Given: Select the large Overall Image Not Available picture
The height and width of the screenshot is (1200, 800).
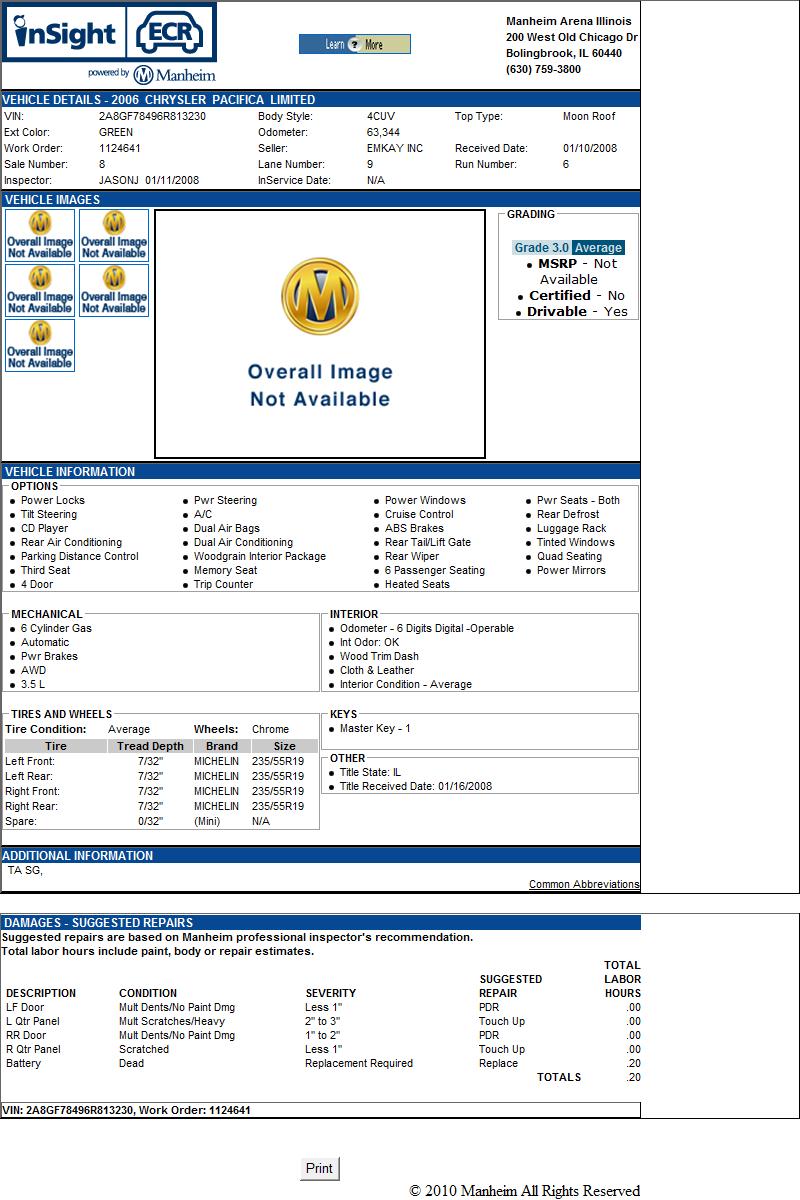Looking at the screenshot, I should pyautogui.click(x=320, y=334).
